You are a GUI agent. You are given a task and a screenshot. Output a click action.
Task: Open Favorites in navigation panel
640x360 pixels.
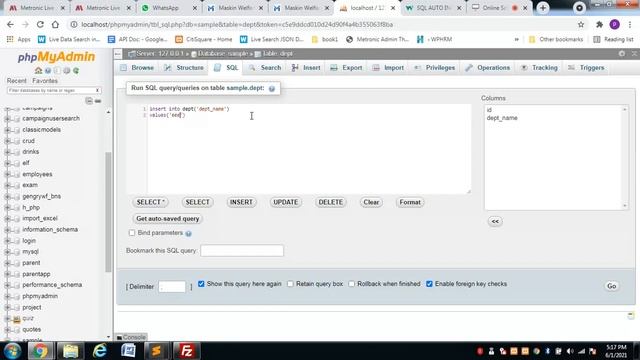coord(45,81)
